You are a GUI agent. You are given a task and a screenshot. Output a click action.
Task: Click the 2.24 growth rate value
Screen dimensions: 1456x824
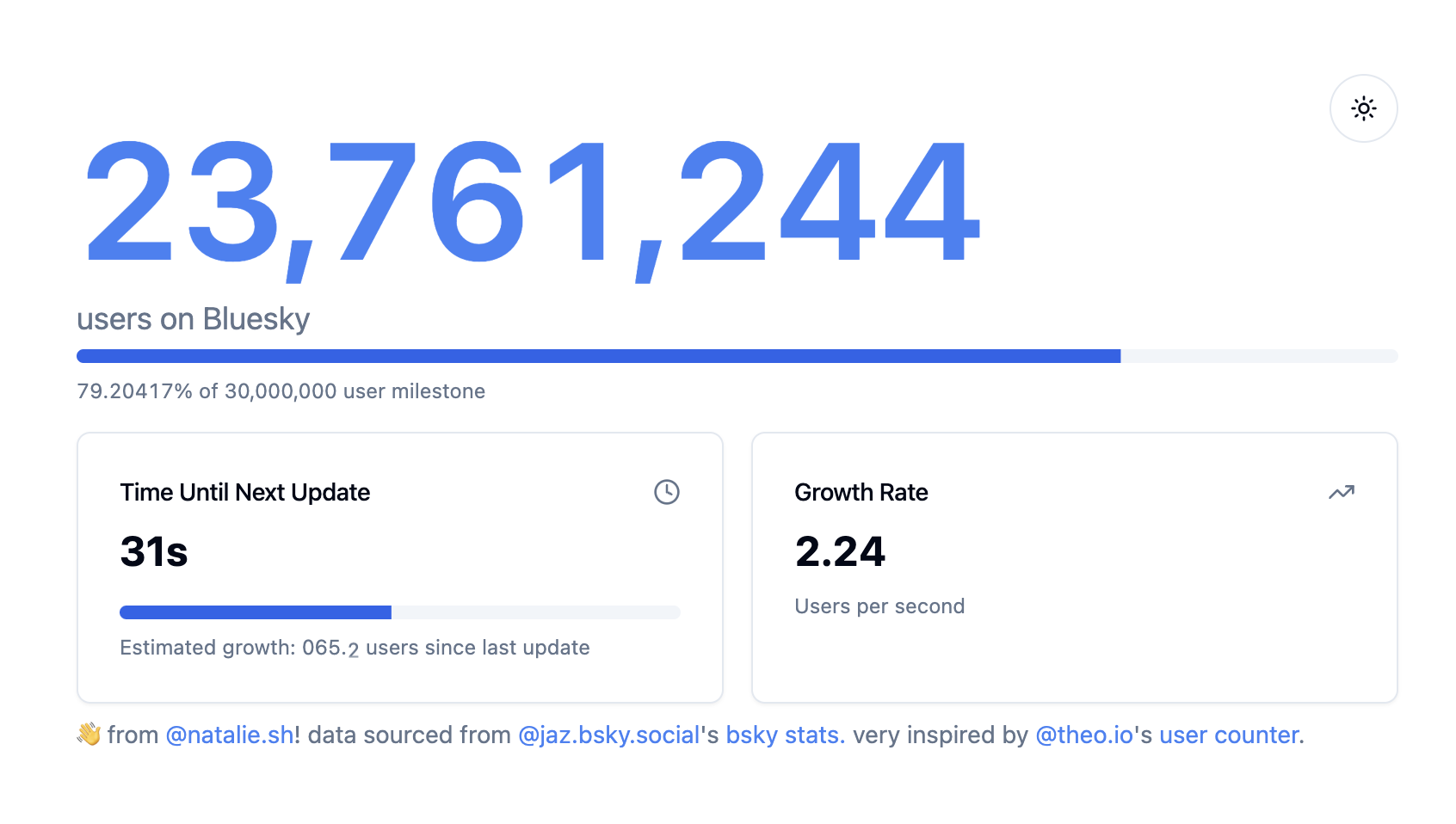[x=840, y=551]
